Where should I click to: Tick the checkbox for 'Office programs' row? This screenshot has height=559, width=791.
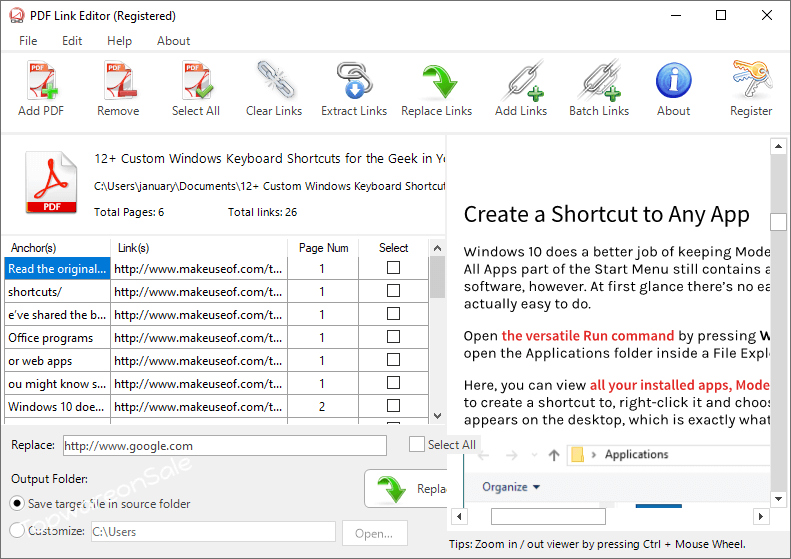[x=393, y=337]
